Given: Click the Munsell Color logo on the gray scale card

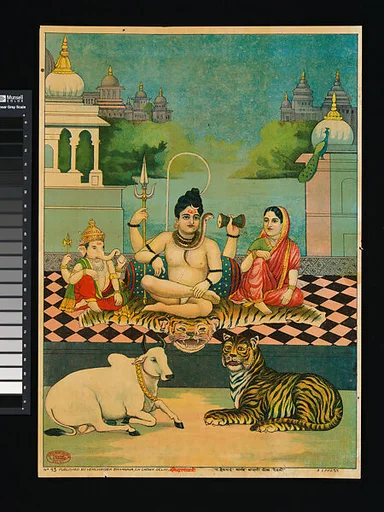Looking at the screenshot, I should (12, 98).
